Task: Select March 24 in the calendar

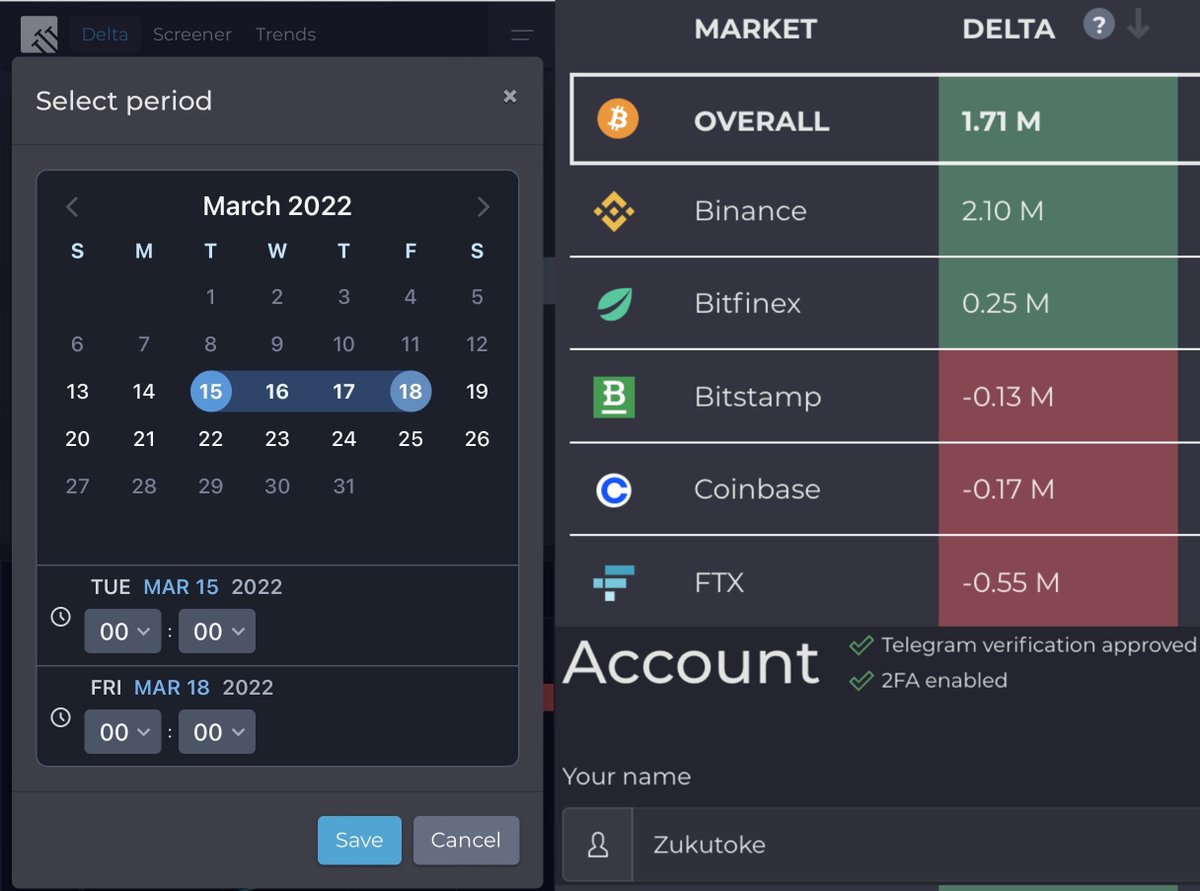Action: (x=344, y=438)
